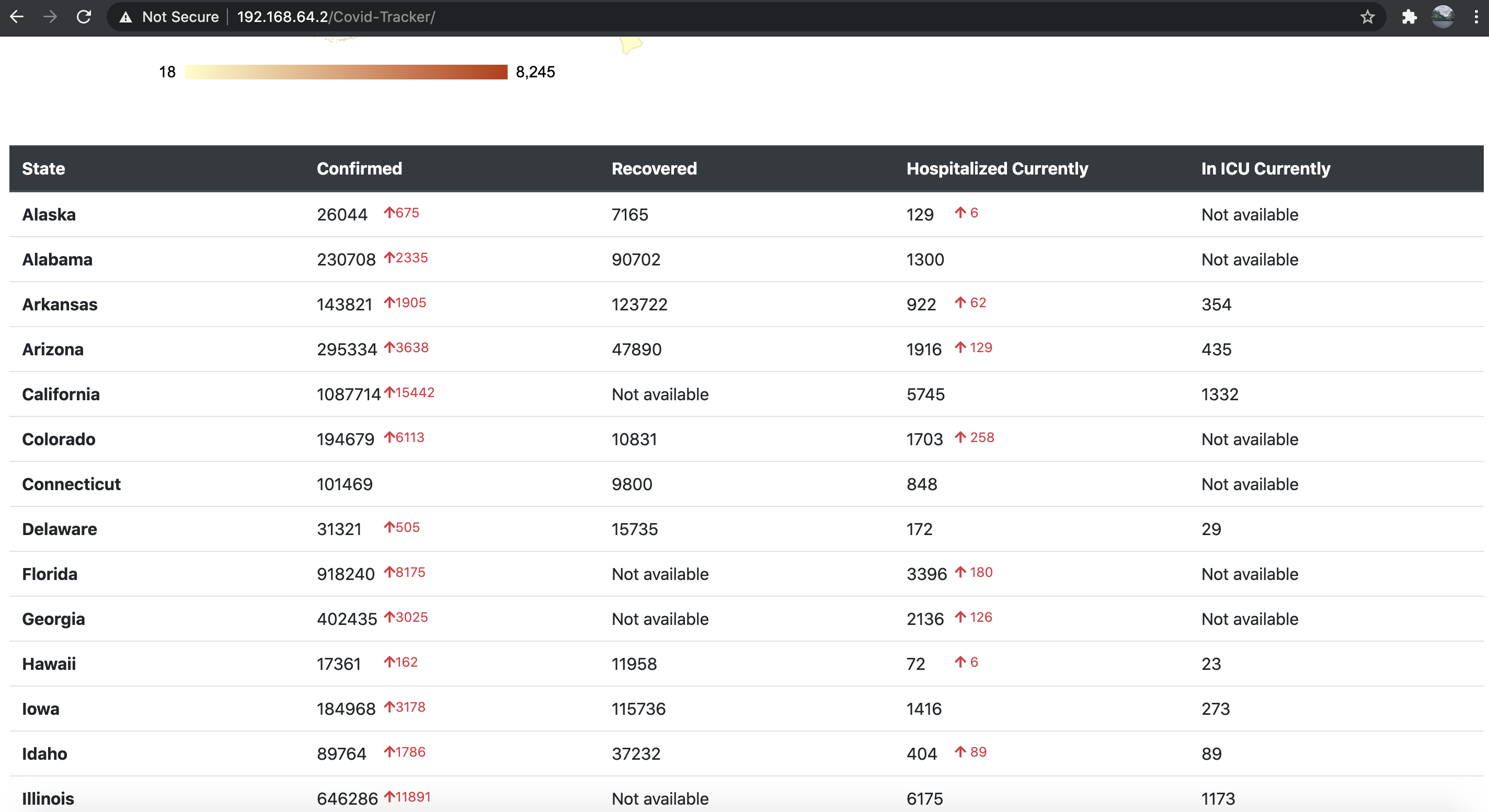Click the State column header
This screenshot has width=1489, height=812.
pyautogui.click(x=43, y=169)
